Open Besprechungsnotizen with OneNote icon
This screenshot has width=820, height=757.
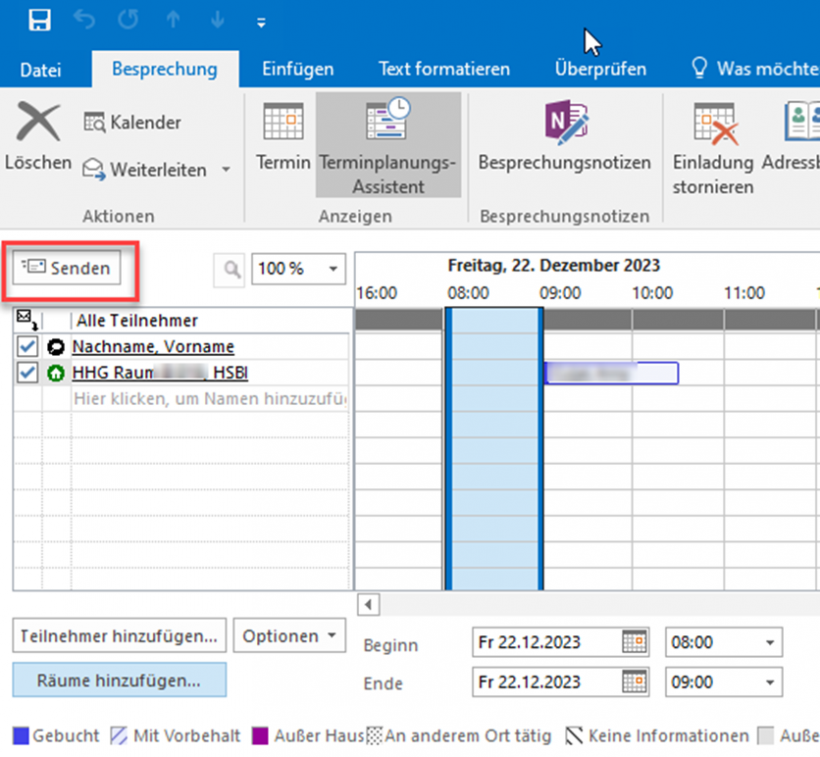click(x=564, y=123)
